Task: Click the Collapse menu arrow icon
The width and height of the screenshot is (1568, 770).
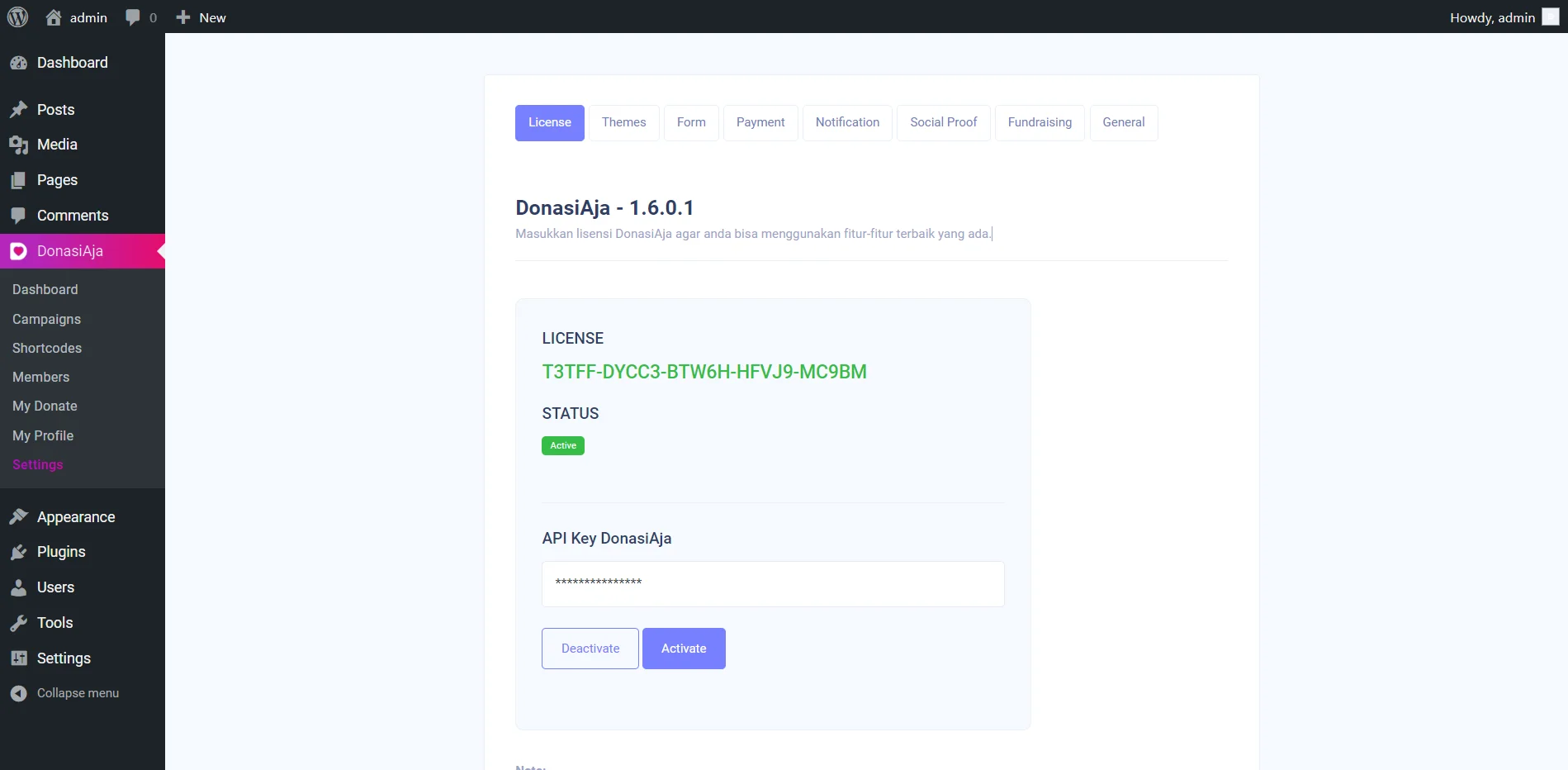Action: [18, 693]
